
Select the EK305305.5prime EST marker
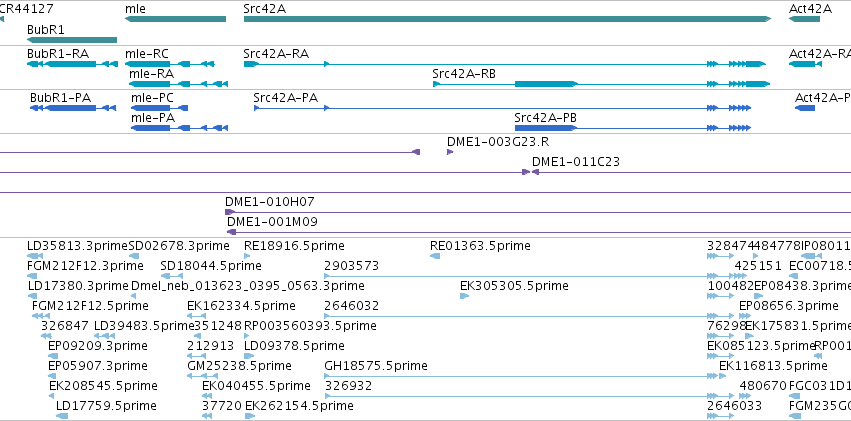[x=465, y=296]
